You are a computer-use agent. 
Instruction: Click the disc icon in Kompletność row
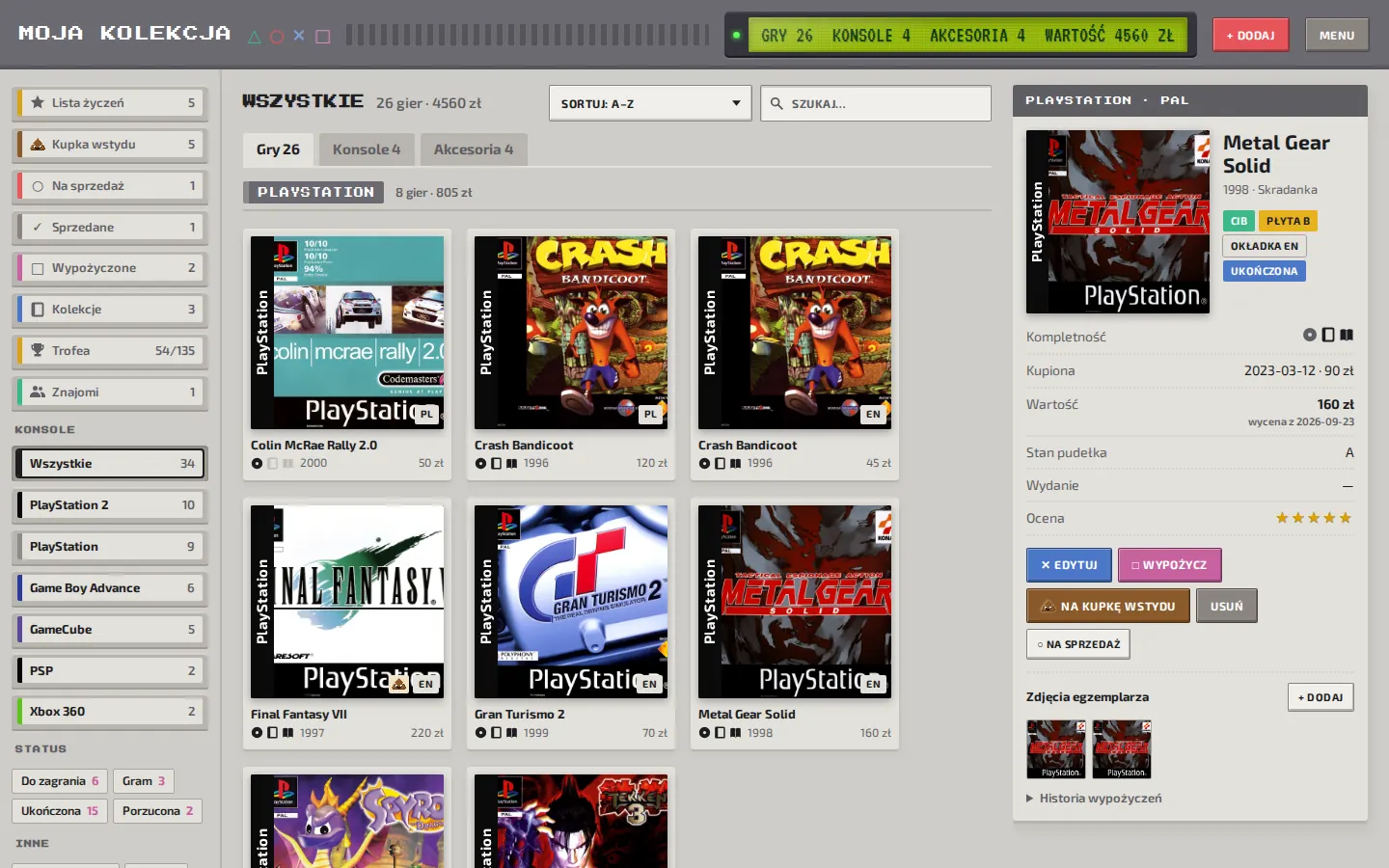[1310, 335]
